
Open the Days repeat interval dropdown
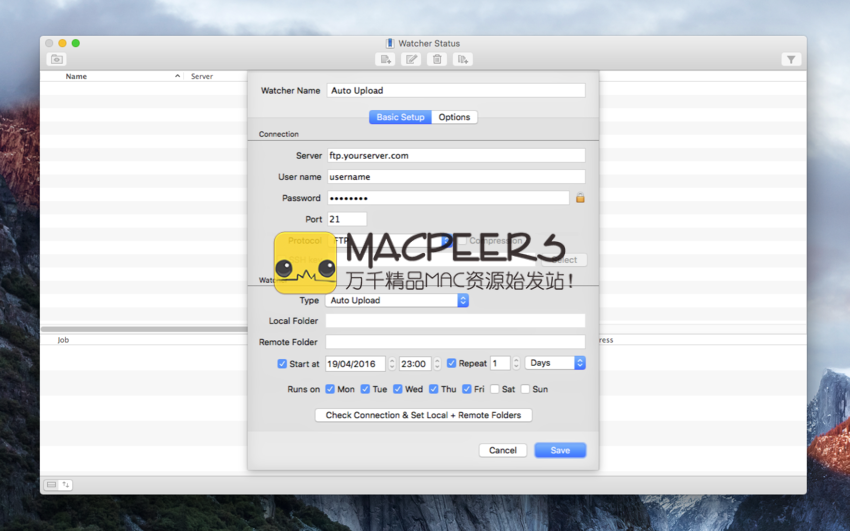tap(555, 363)
